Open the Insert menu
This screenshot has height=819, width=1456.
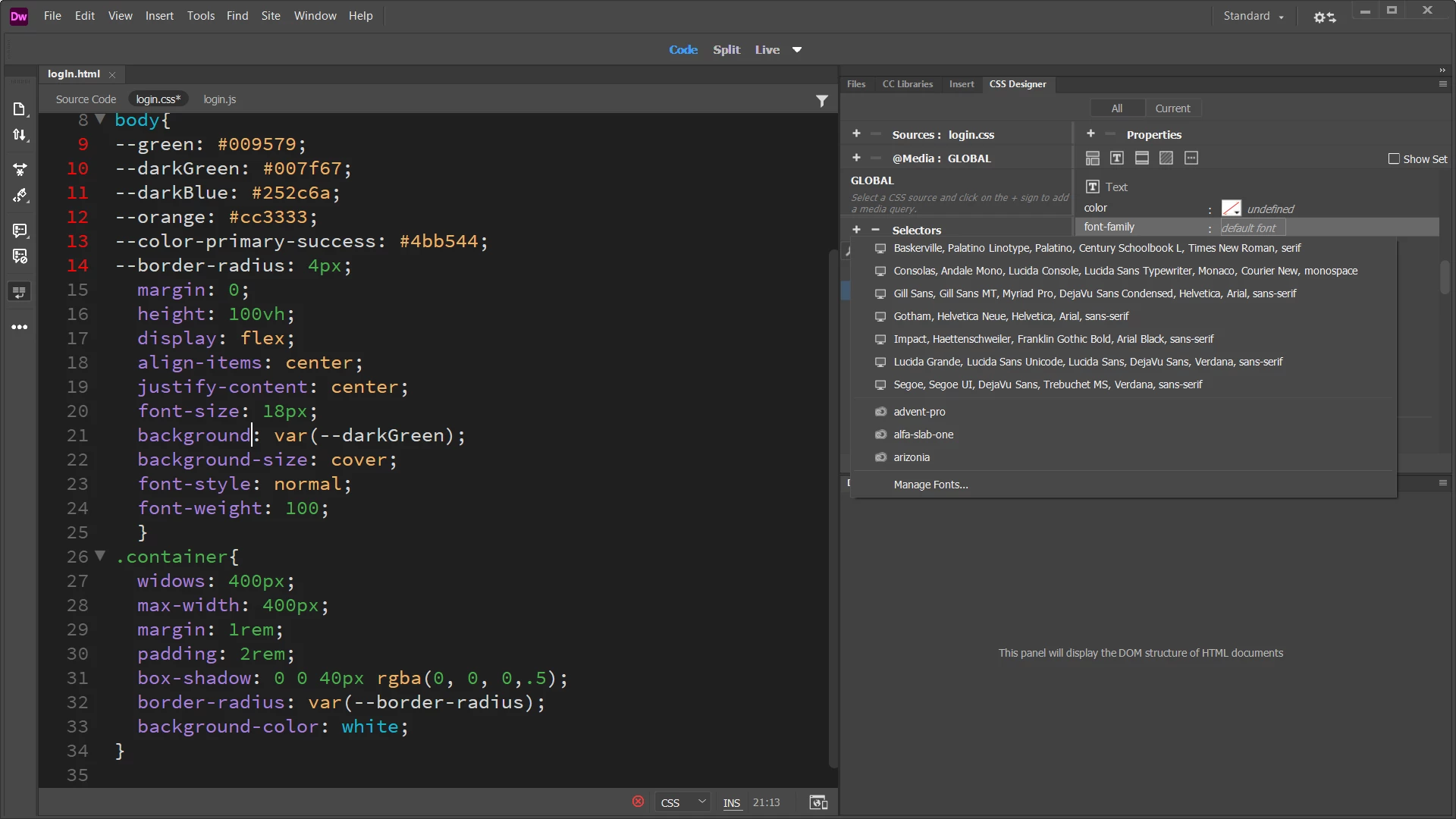pos(159,16)
